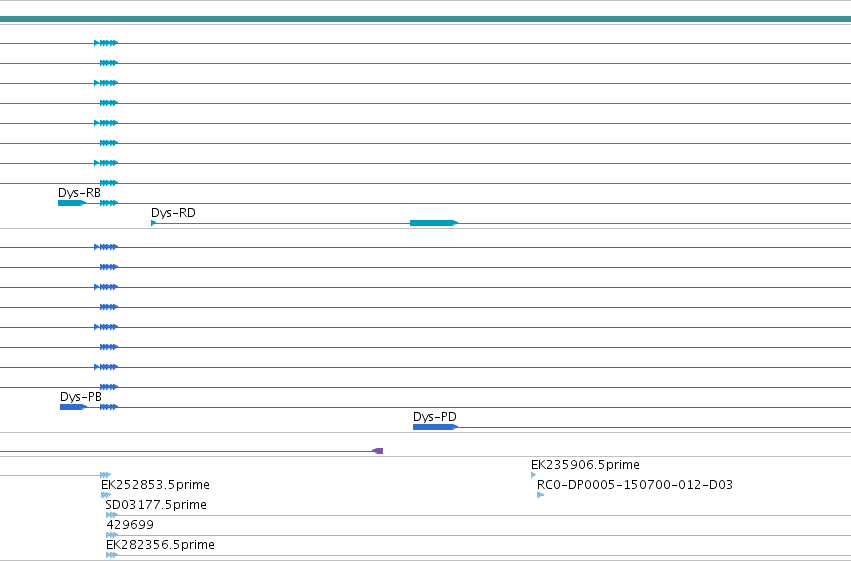Screen dimensions: 851x561
Task: Select the EK282356.5prime EST label
Action: pyautogui.click(x=160, y=545)
